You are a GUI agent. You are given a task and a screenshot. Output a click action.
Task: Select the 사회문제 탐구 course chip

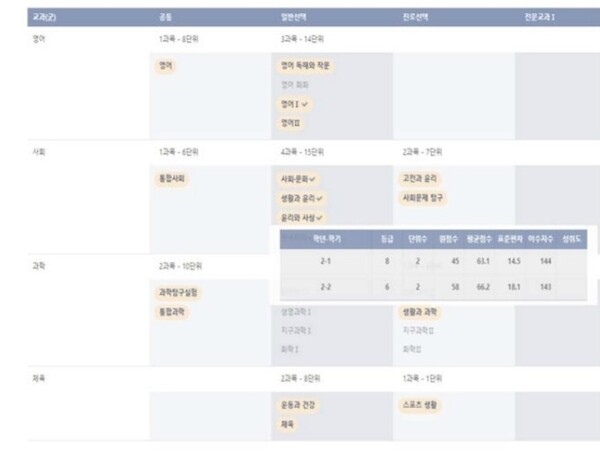(422, 198)
